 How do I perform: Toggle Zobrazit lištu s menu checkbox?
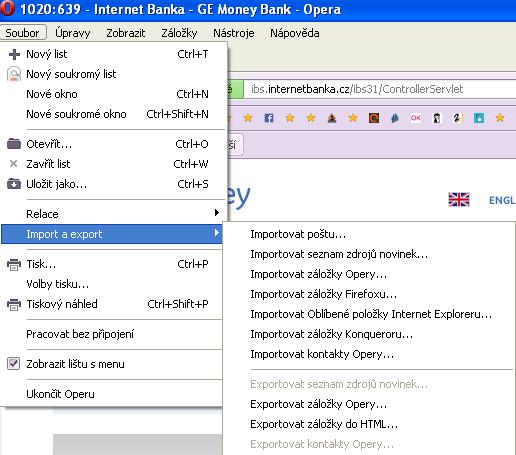coord(13,364)
